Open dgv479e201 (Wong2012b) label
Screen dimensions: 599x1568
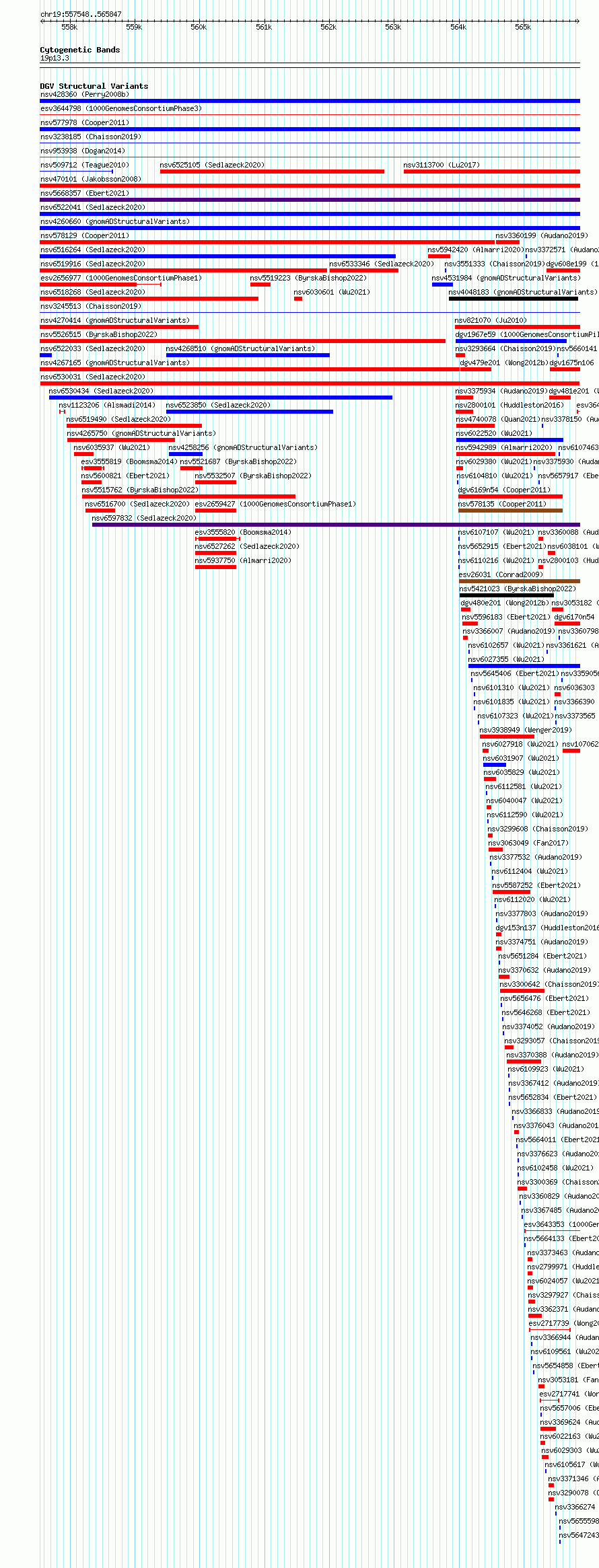[504, 363]
